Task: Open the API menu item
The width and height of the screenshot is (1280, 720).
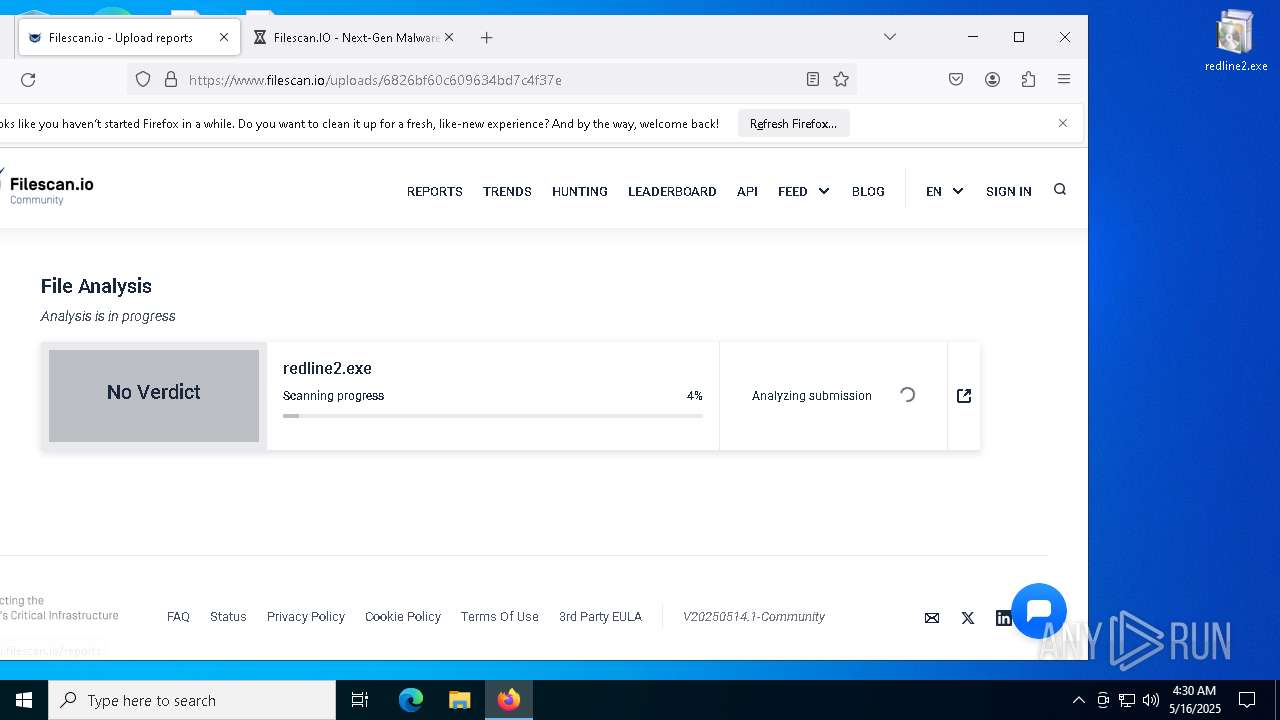Action: [x=747, y=191]
